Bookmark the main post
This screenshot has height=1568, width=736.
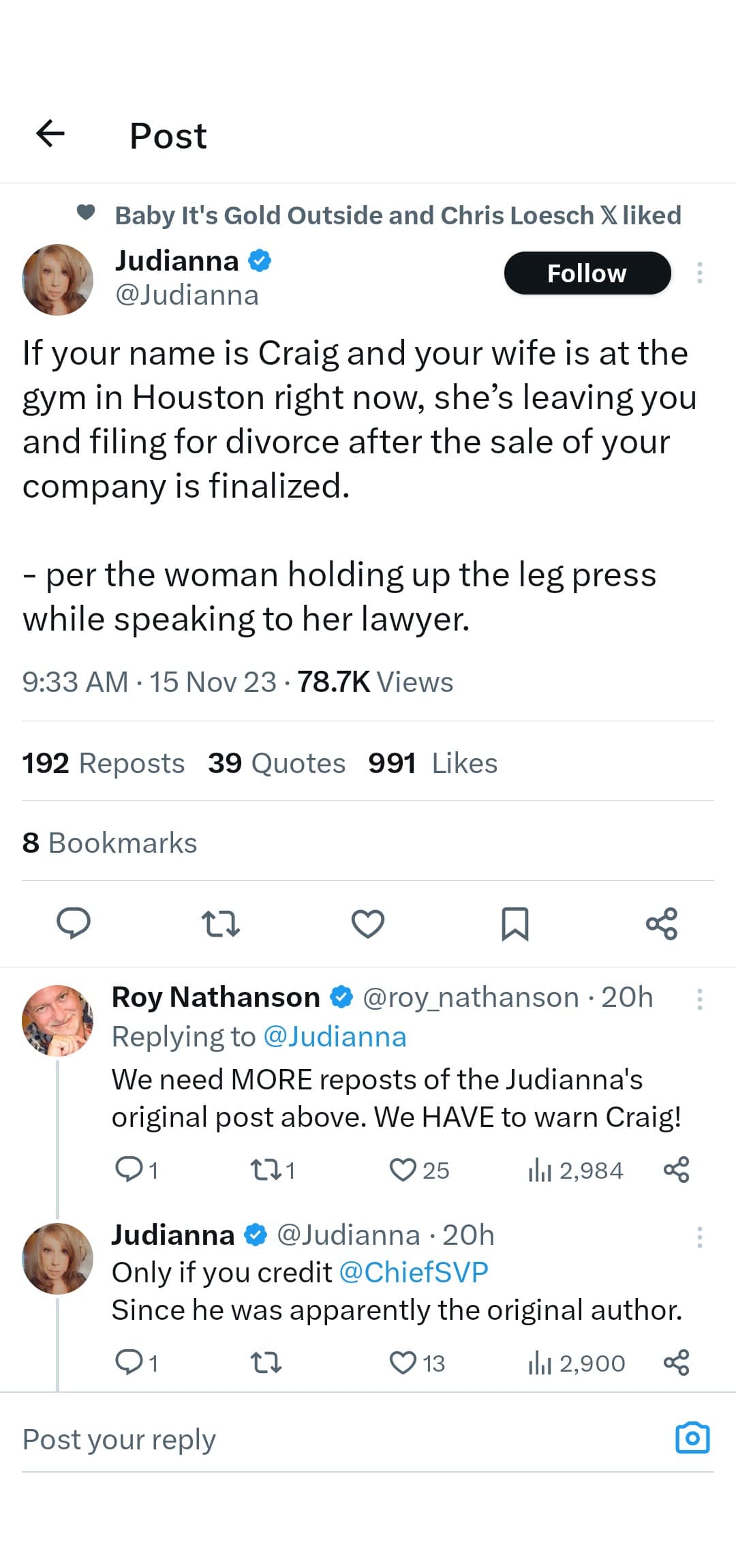tap(515, 924)
